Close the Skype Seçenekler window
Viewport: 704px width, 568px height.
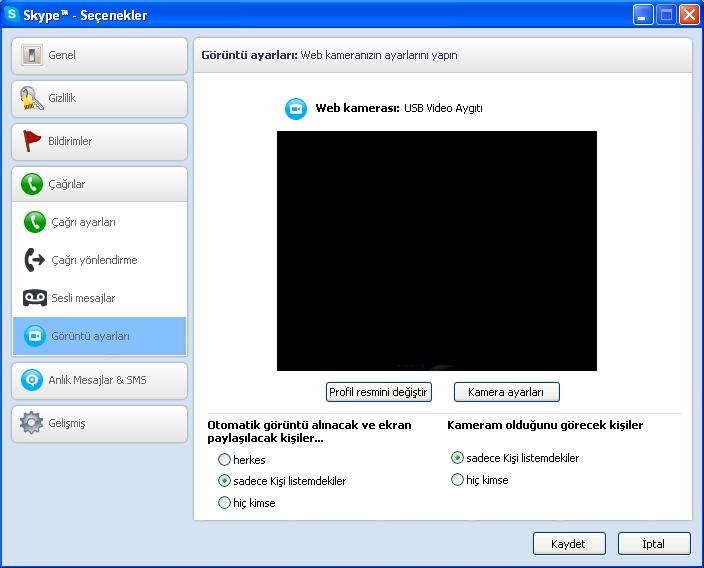coord(689,15)
